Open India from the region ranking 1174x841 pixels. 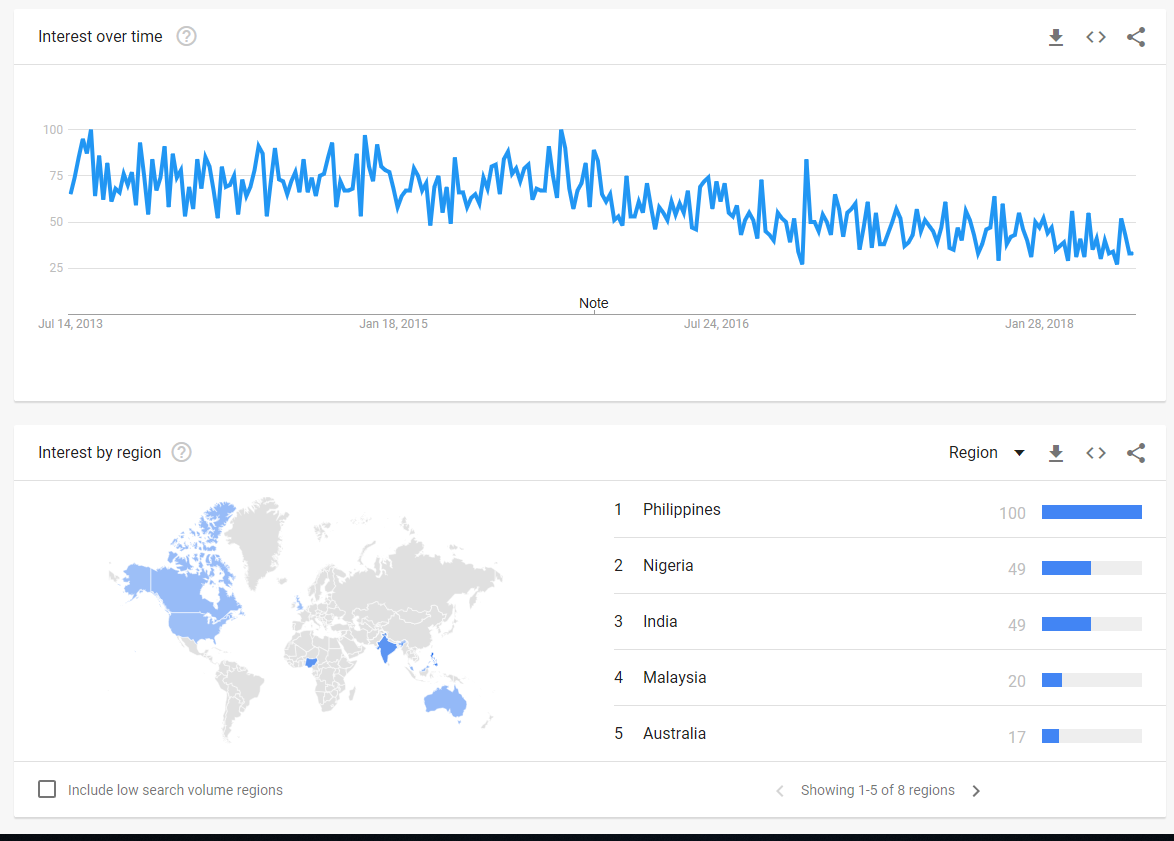pos(660,622)
